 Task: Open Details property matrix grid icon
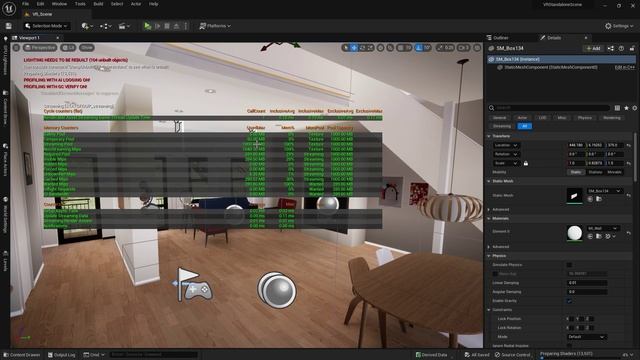point(617,108)
